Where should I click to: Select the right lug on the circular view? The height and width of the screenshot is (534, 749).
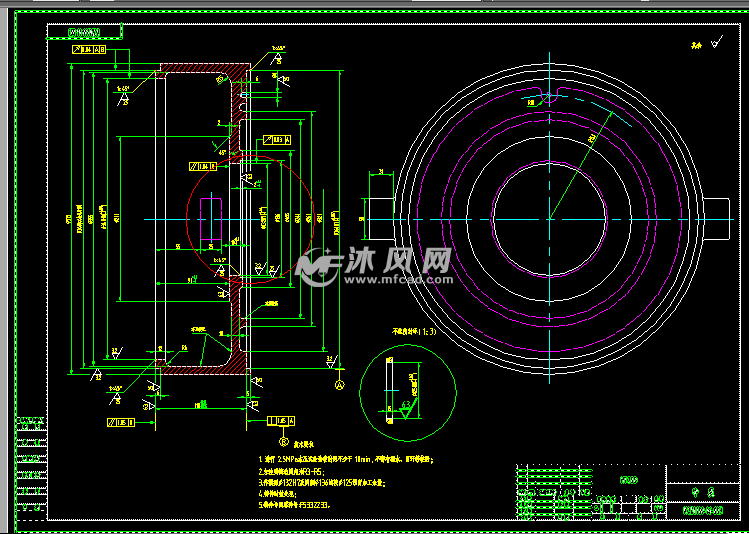click(x=717, y=219)
